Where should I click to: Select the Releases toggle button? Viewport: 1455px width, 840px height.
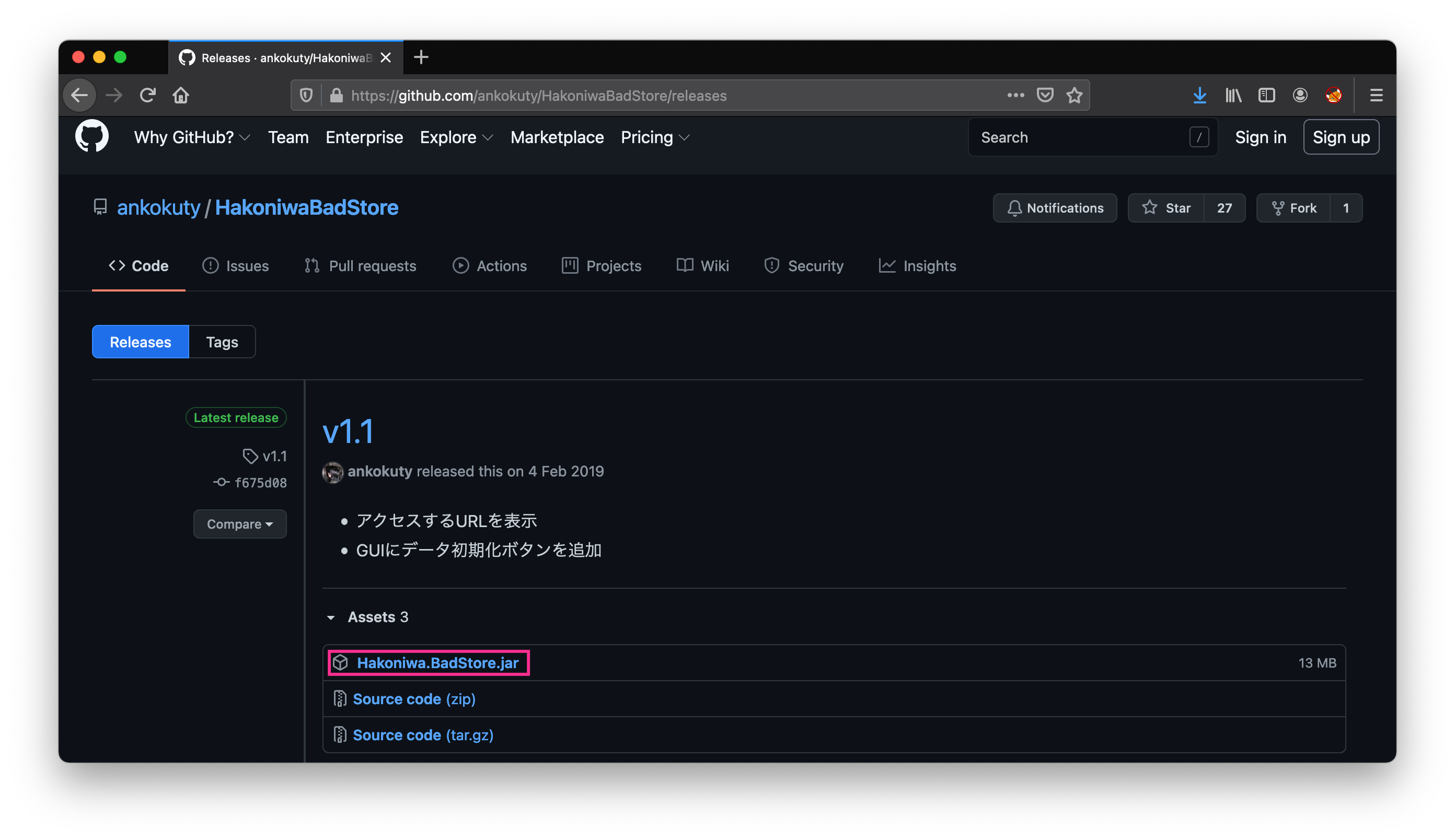pos(140,342)
